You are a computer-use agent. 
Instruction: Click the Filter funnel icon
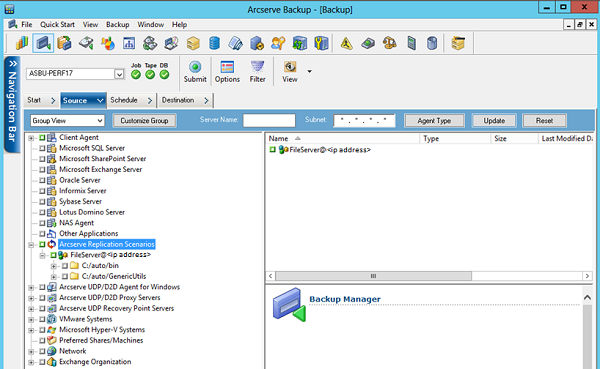(x=258, y=72)
